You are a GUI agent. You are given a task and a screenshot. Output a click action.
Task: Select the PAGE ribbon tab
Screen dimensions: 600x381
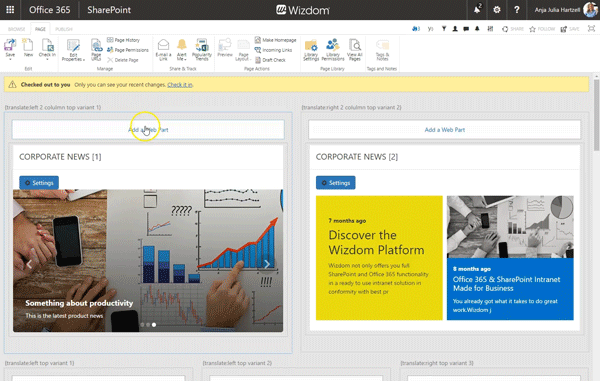40,29
